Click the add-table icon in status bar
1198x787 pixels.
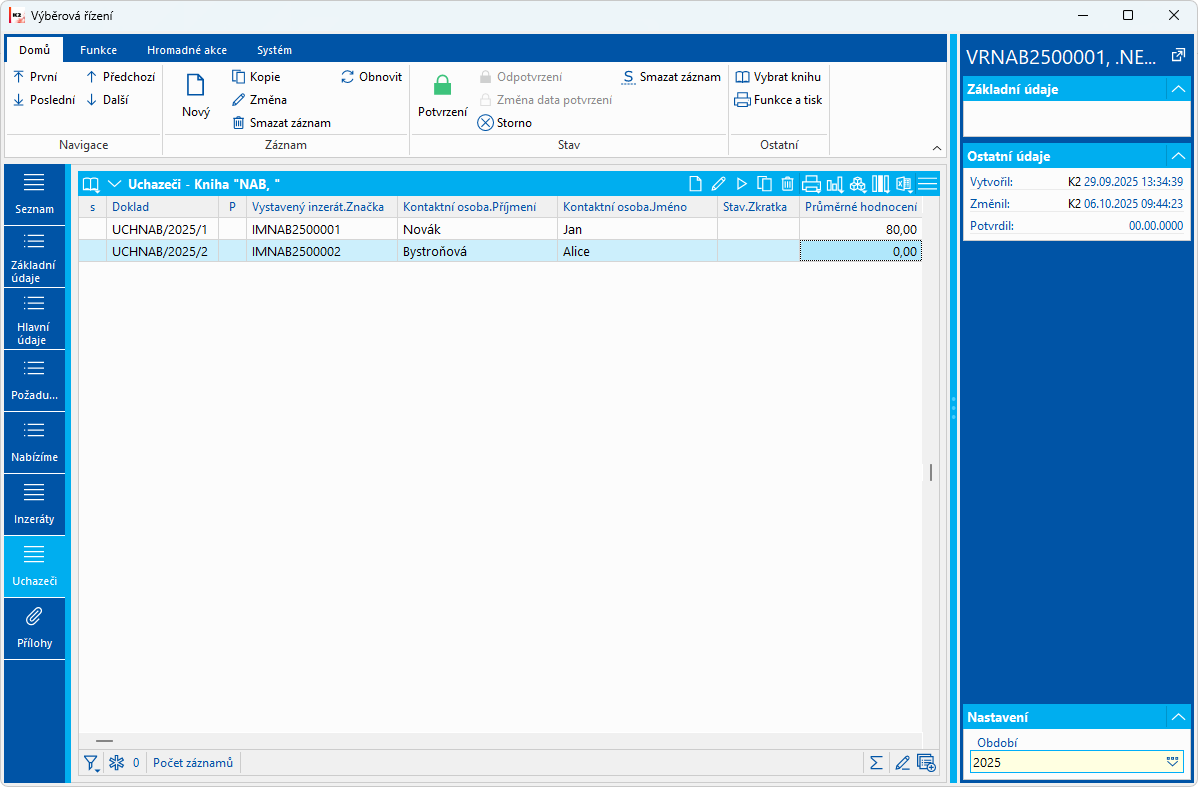pos(926,762)
